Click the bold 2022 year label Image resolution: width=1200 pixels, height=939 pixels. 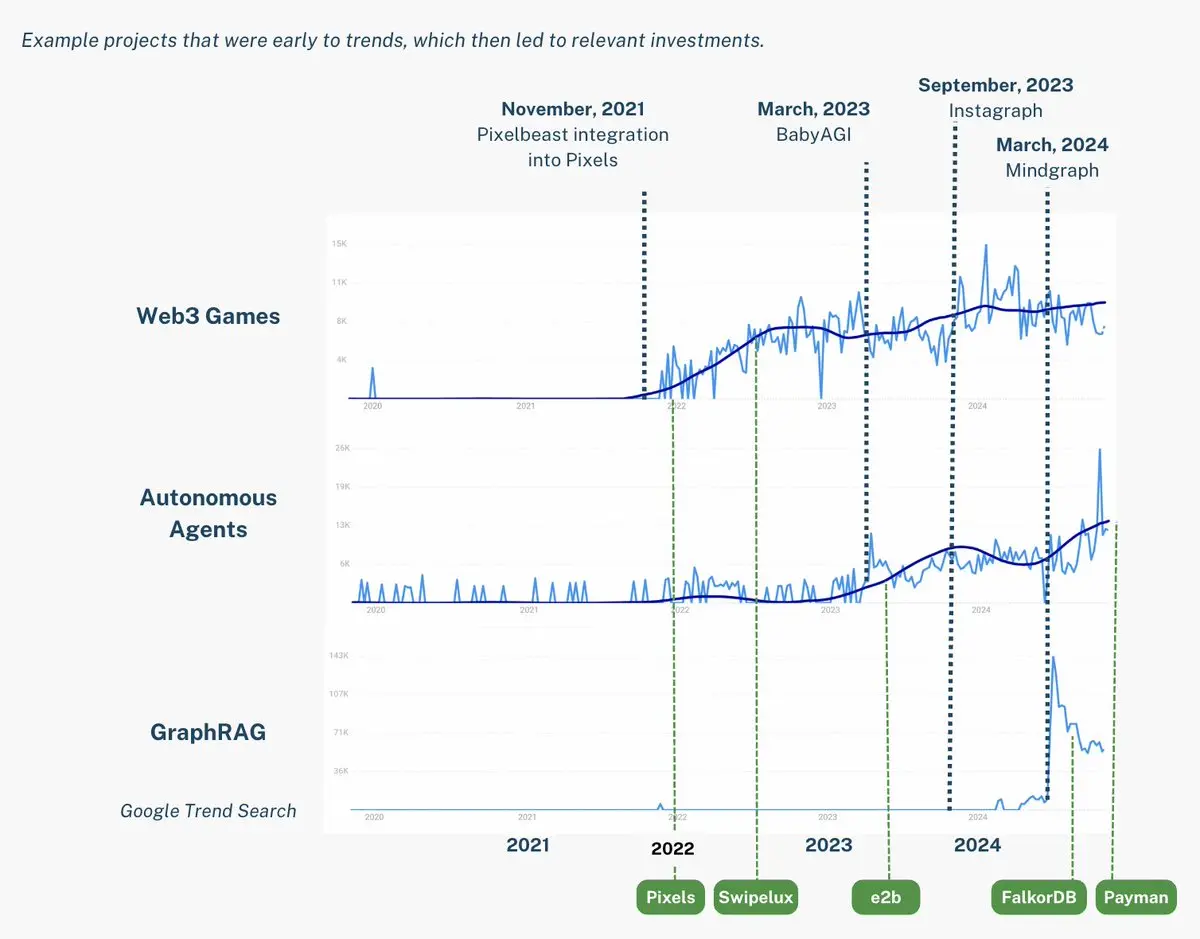(x=672, y=849)
